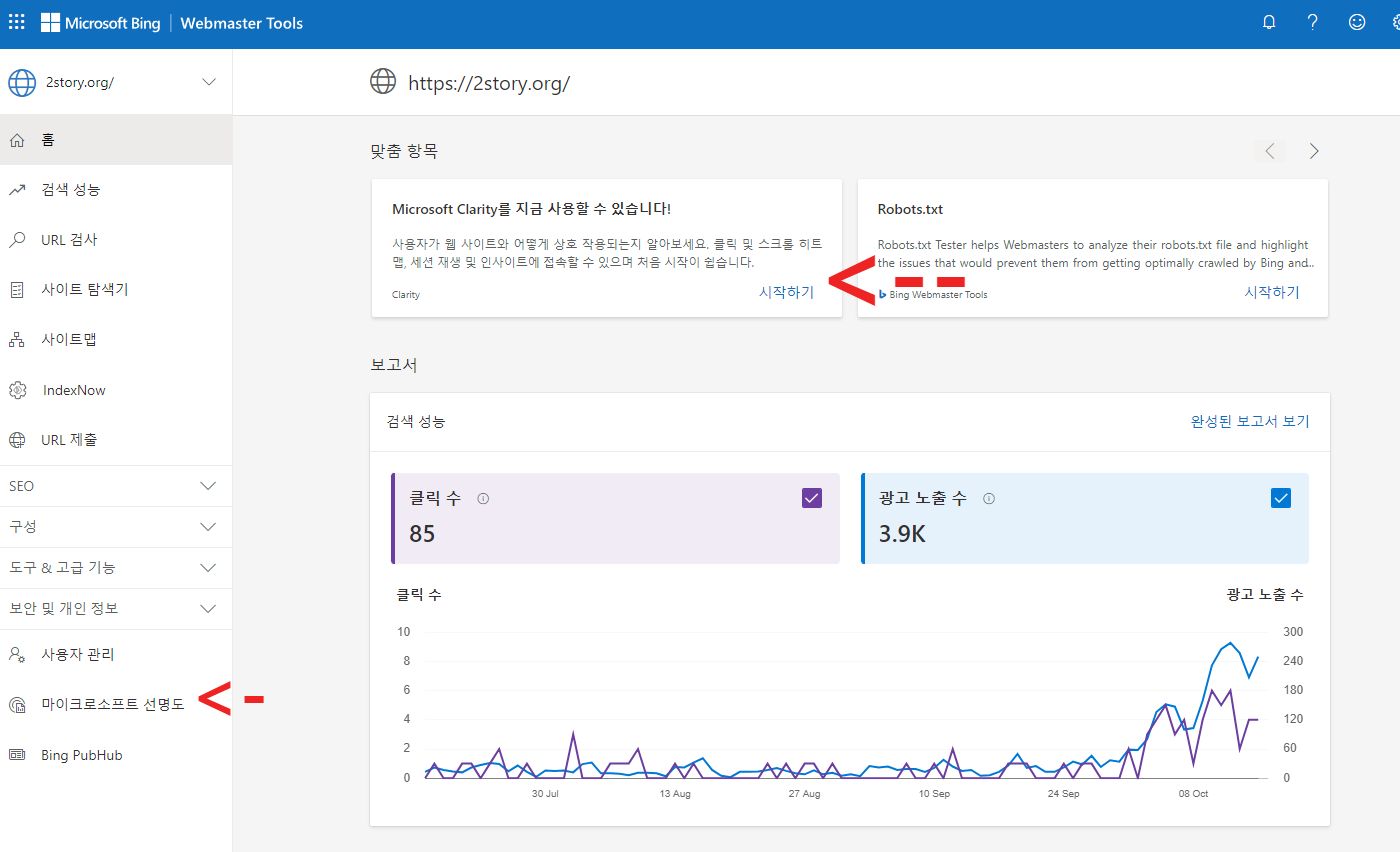Open Bing PubHub menu item

116,755
